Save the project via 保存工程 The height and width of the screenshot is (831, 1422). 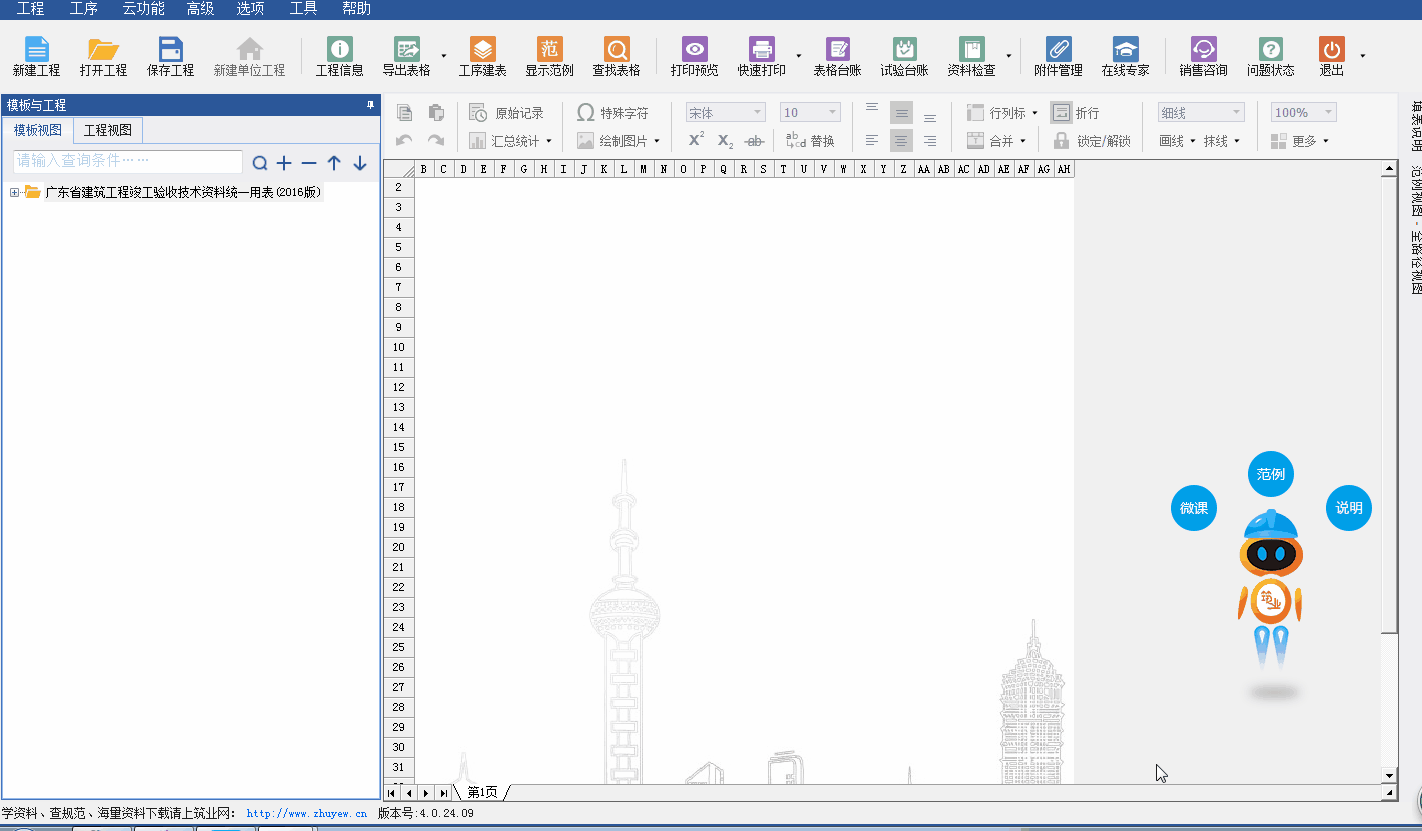point(170,50)
